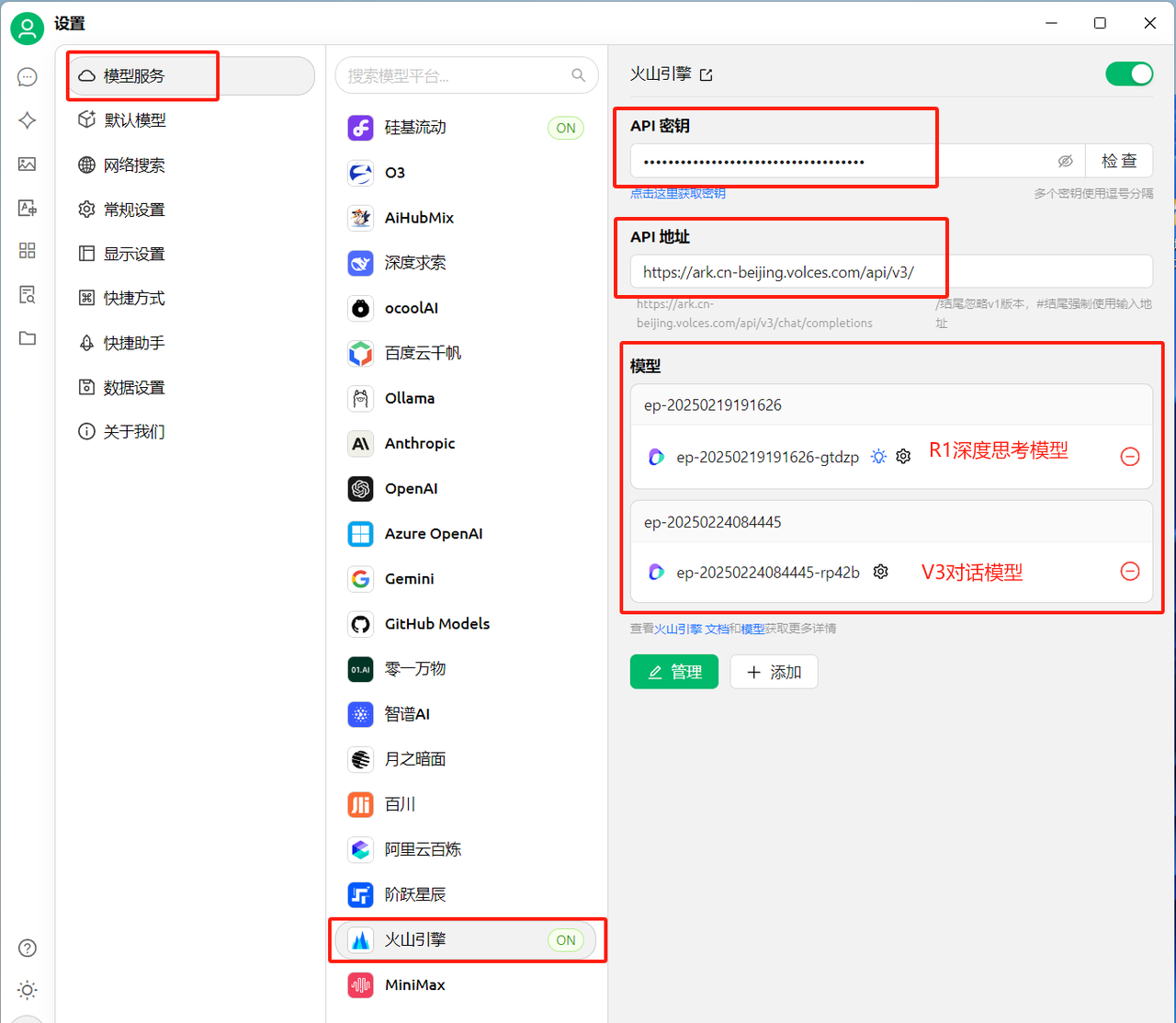The height and width of the screenshot is (1023, 1176).
Task: Click the 检查 button to test the API key
Action: coord(1119,161)
